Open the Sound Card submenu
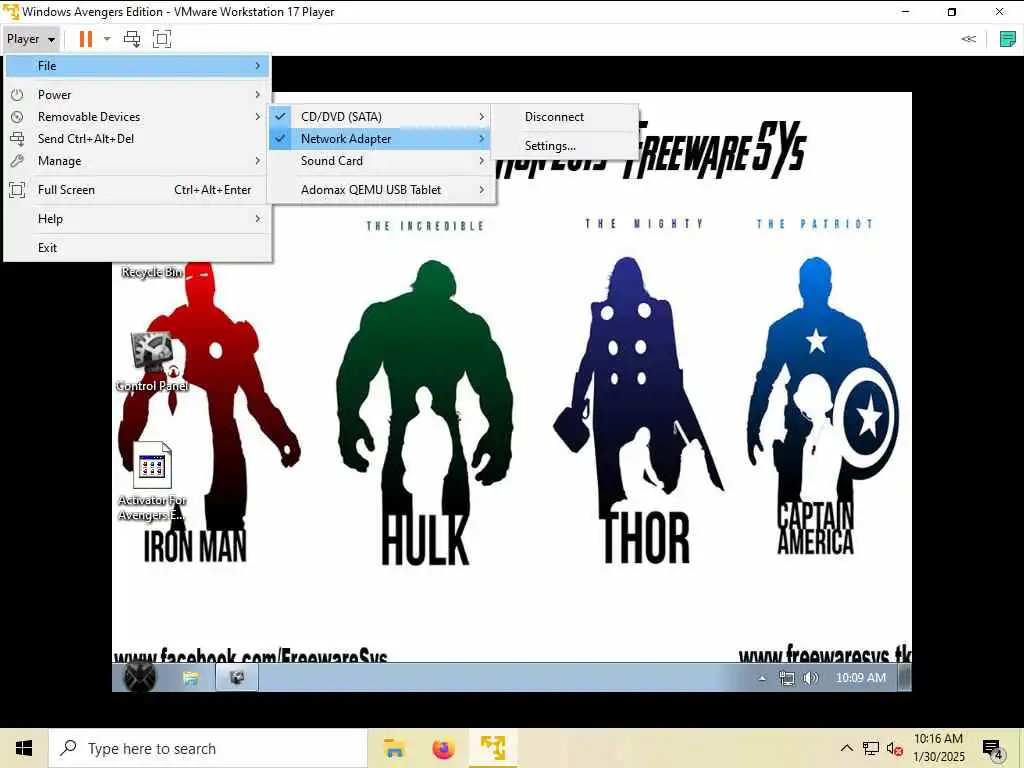 (381, 161)
